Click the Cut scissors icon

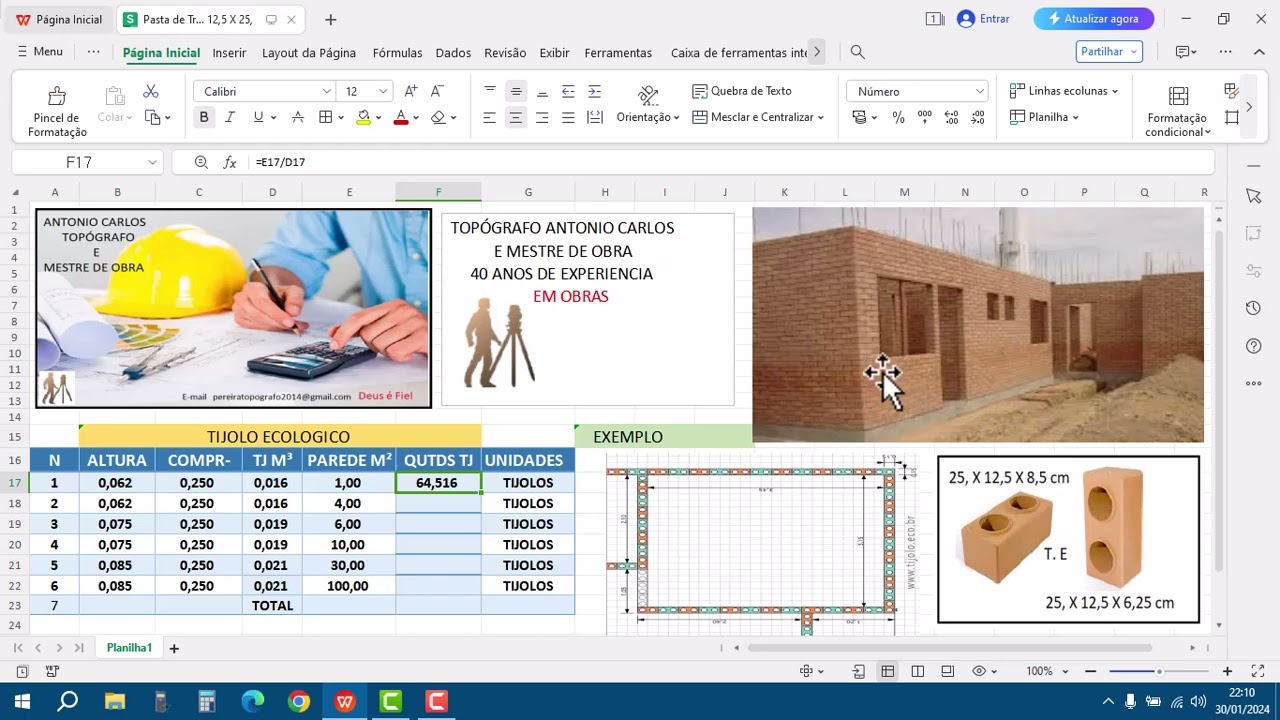[x=151, y=91]
